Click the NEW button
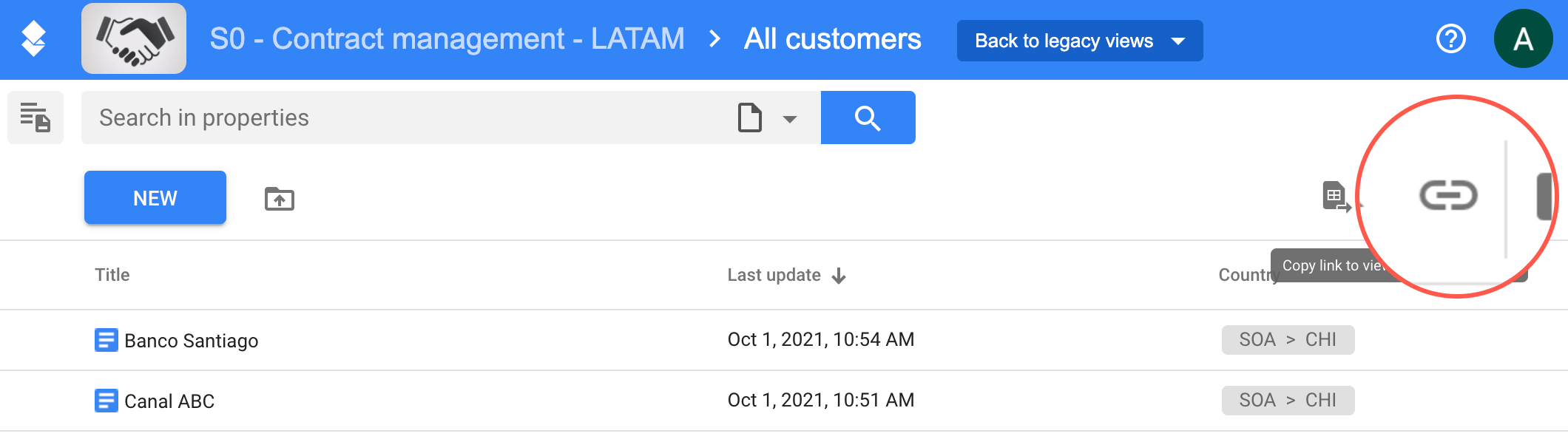The width and height of the screenshot is (1568, 439). click(155, 197)
